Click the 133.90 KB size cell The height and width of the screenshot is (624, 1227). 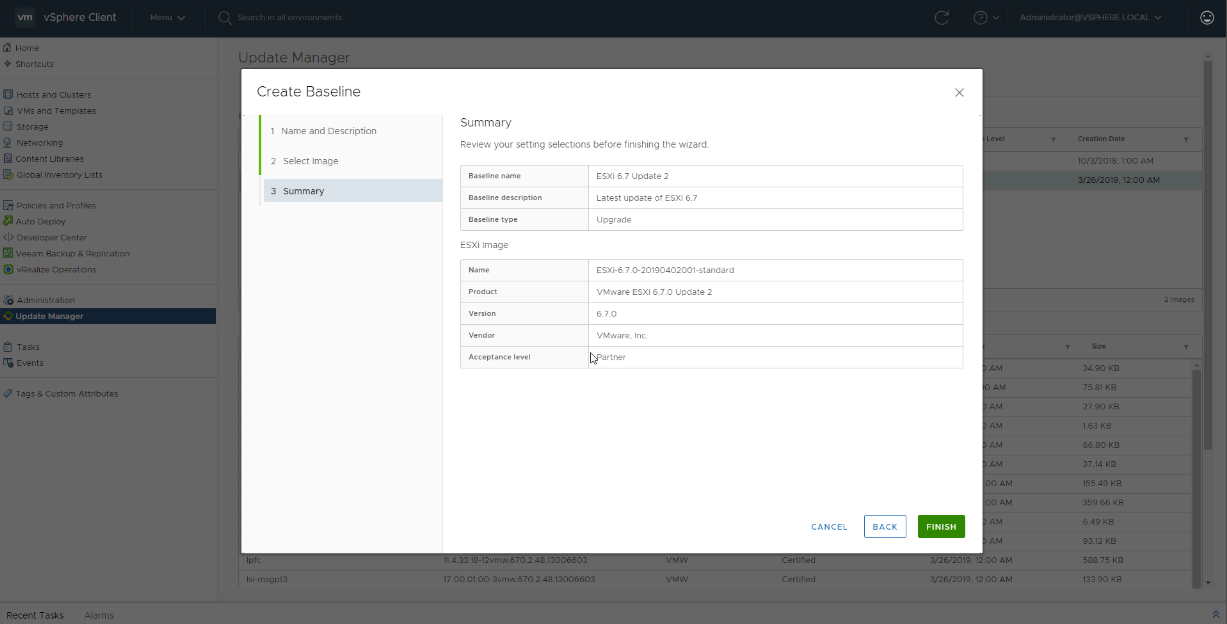click(1103, 579)
